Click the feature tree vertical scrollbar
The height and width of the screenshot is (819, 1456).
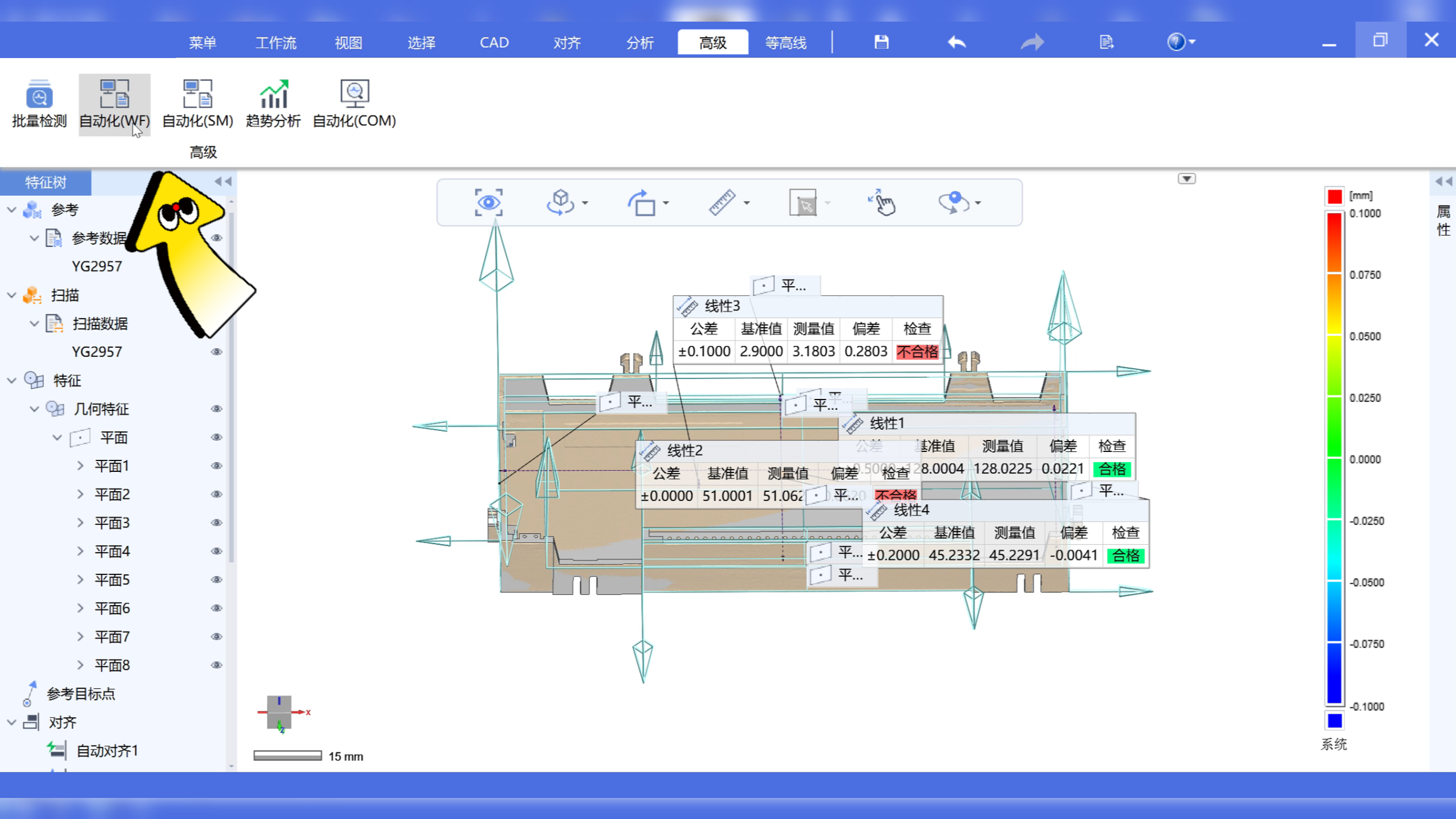tap(231, 387)
